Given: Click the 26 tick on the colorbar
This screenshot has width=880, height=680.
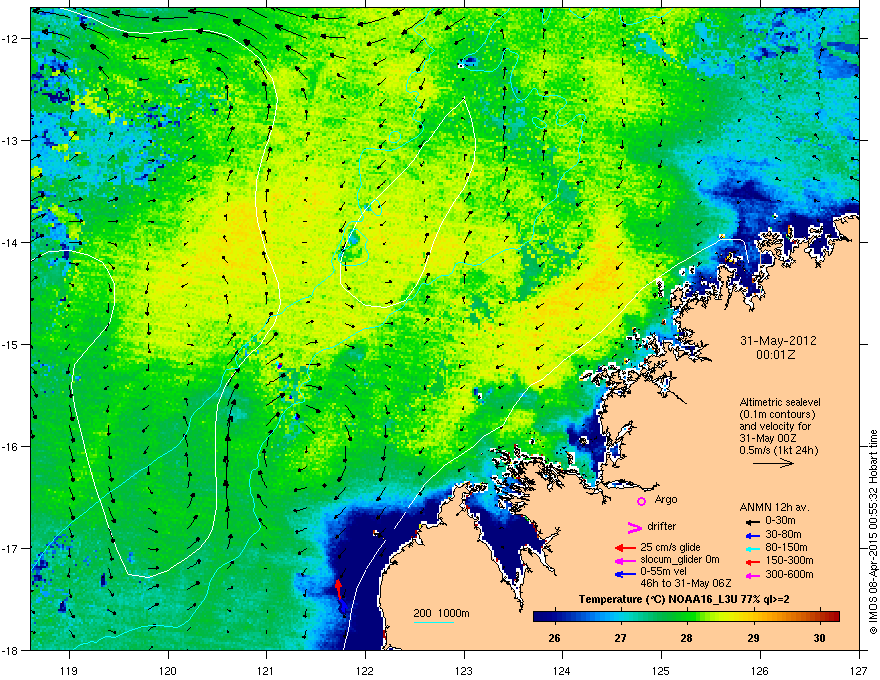Looking at the screenshot, I should [x=554, y=638].
